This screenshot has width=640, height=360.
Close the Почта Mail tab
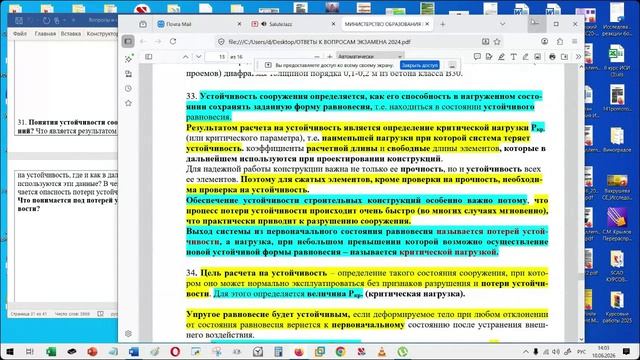click(240, 24)
